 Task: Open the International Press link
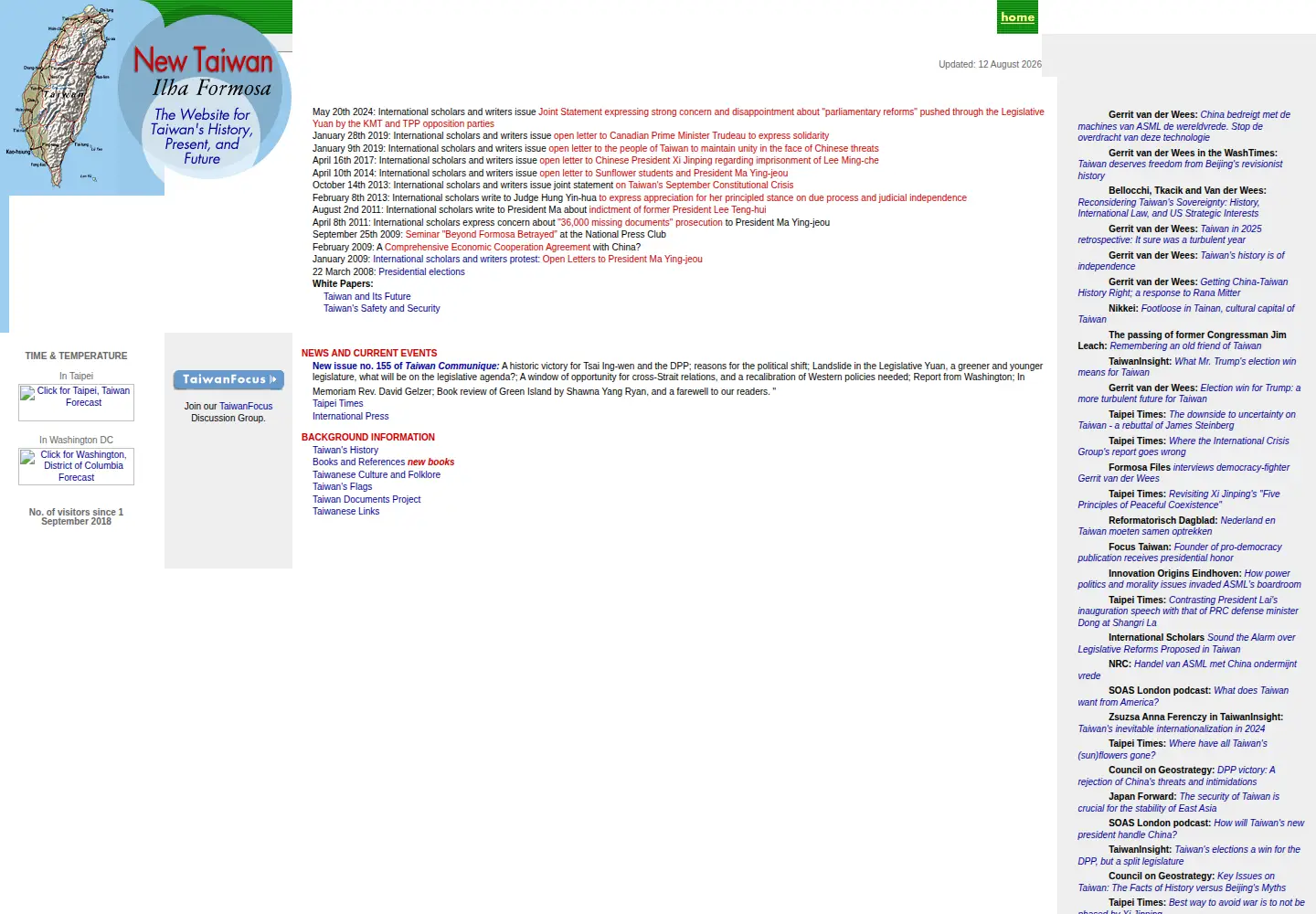coord(350,417)
